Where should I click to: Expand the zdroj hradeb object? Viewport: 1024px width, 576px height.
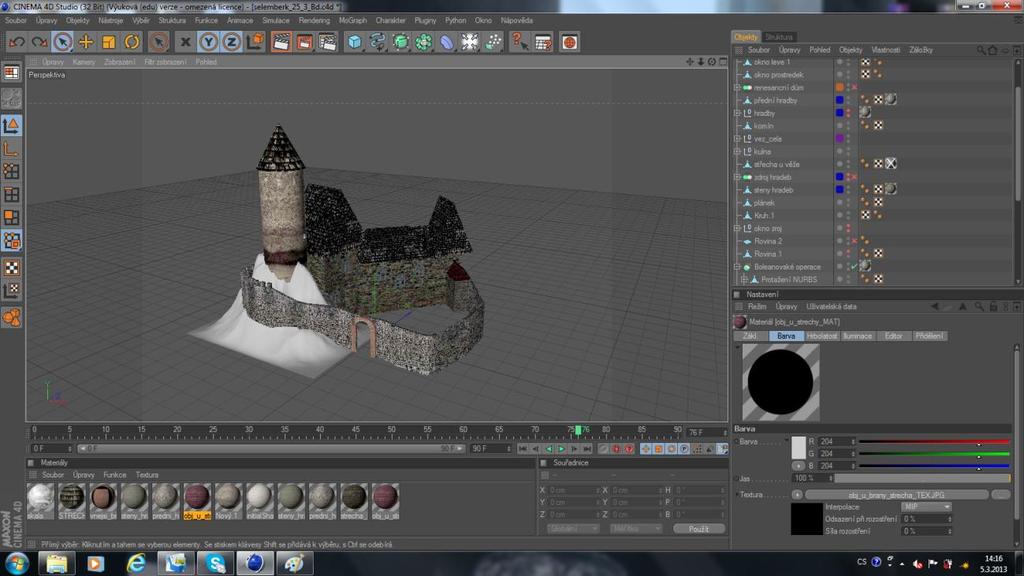coord(738,177)
